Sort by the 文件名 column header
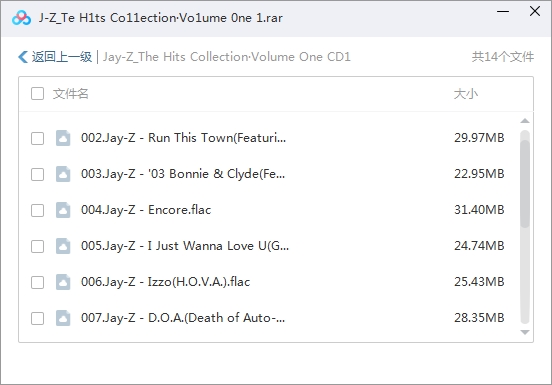Screen dimensions: 552x385 pyautogui.click(x=70, y=94)
